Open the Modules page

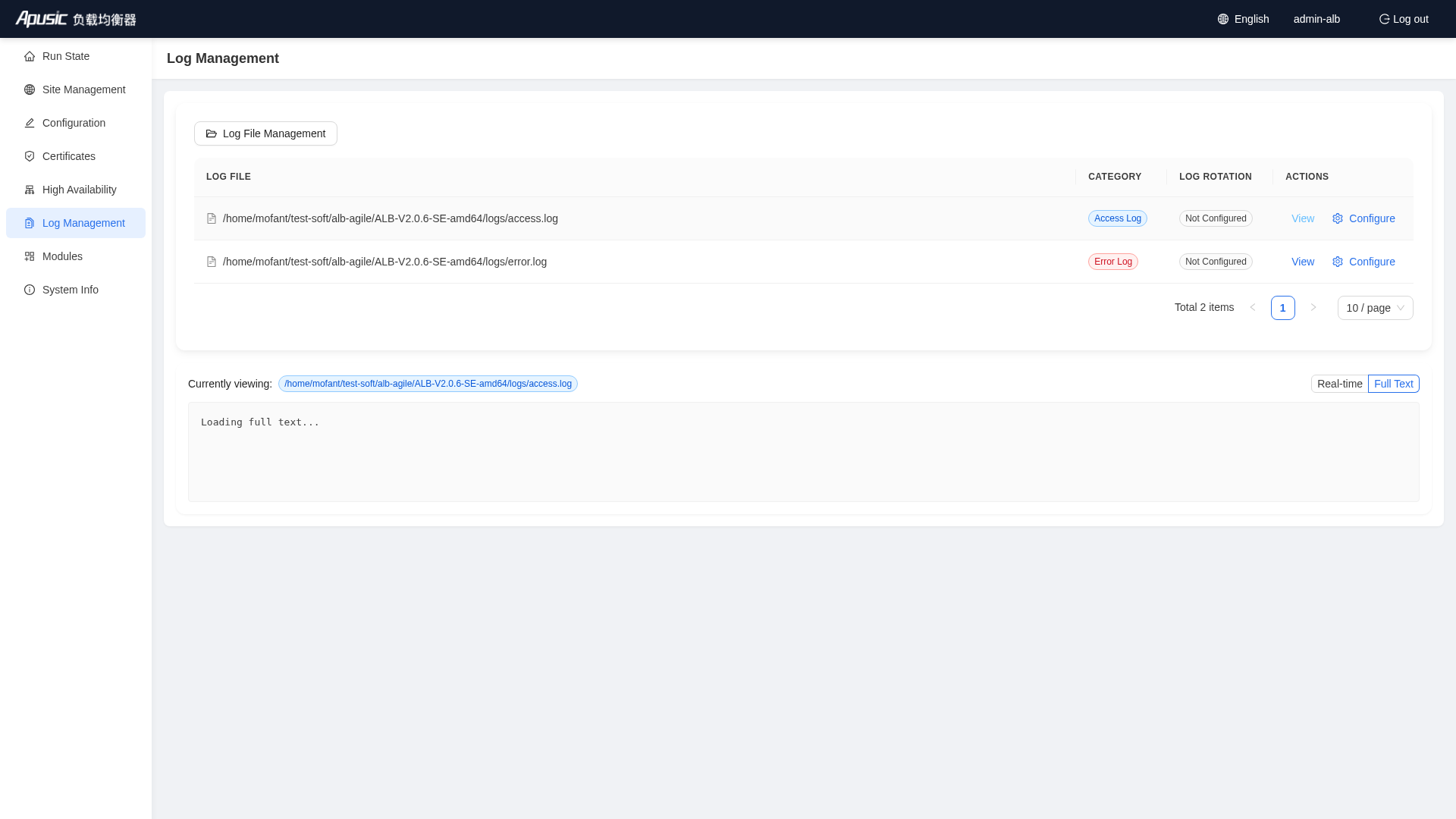[76, 256]
